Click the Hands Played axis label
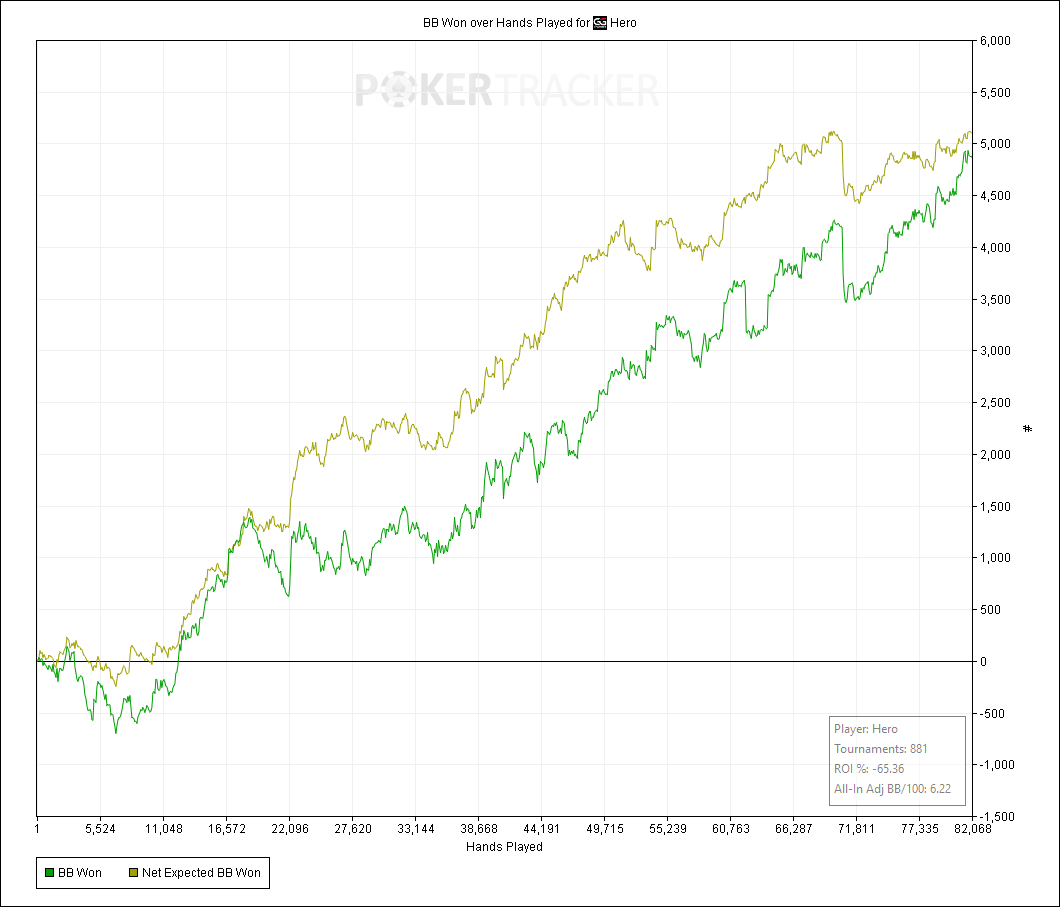Screen dimensions: 1060x907 click(504, 846)
